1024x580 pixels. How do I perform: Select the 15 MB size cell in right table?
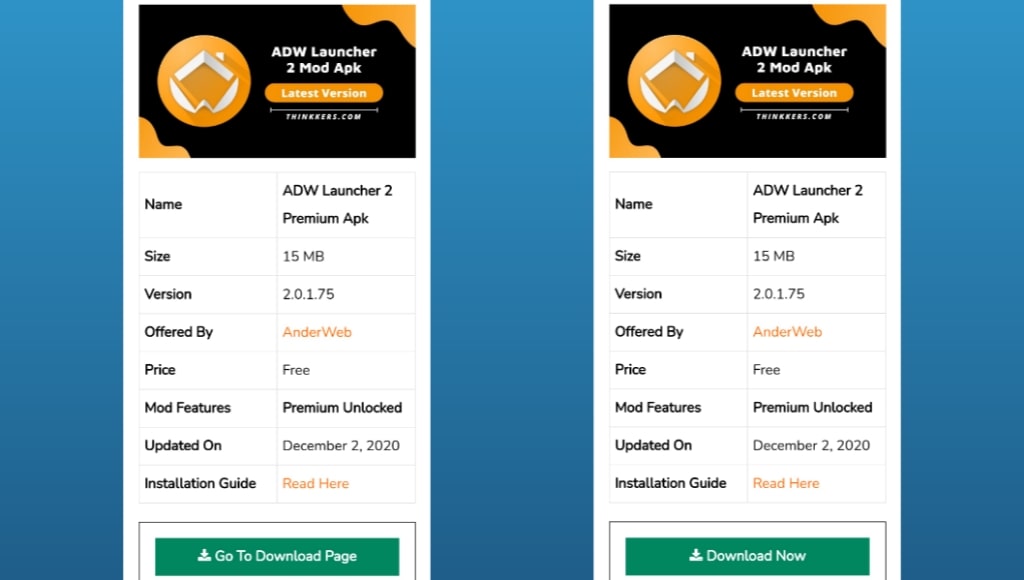[774, 256]
